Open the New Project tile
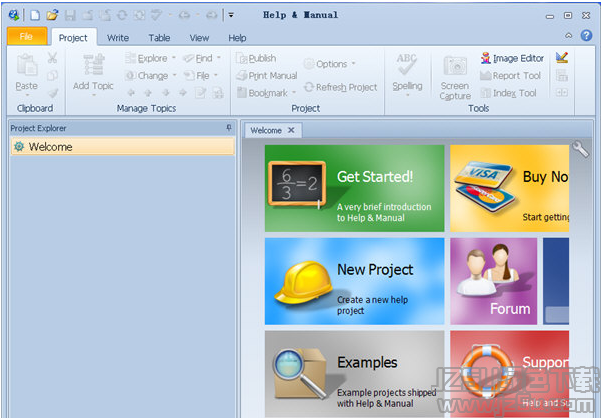Viewport: 601px width, 418px height. tap(355, 281)
